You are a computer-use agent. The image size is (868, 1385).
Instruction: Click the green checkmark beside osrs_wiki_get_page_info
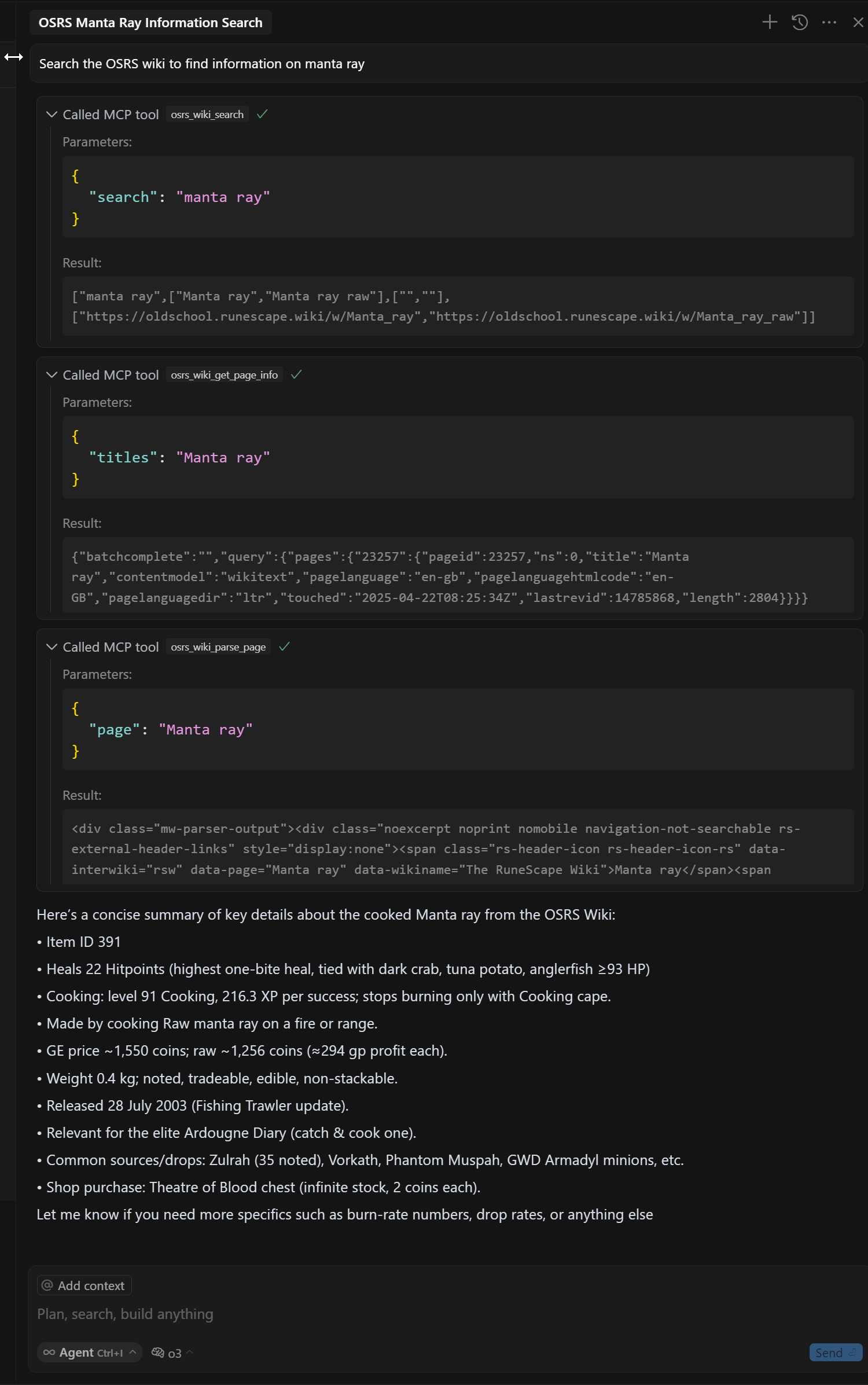[x=296, y=375]
